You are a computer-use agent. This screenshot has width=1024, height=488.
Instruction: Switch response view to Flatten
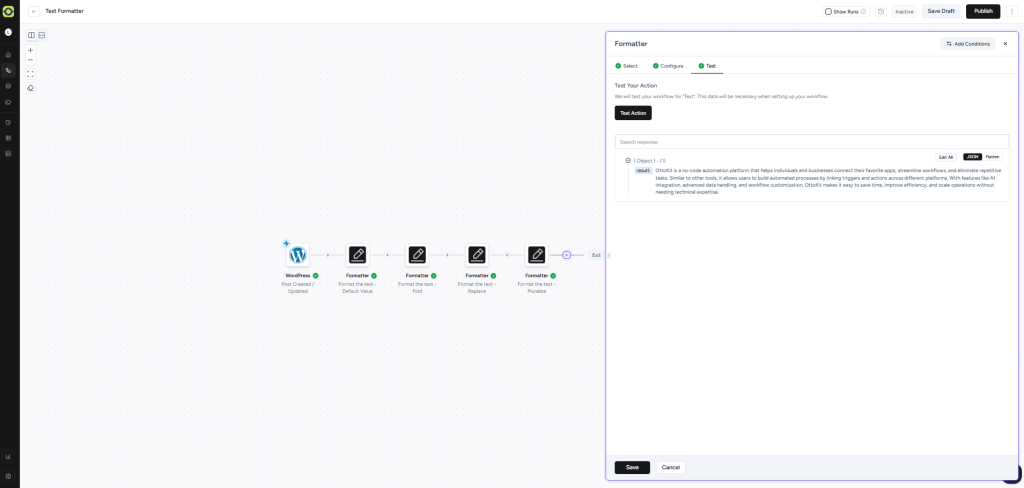pos(992,157)
